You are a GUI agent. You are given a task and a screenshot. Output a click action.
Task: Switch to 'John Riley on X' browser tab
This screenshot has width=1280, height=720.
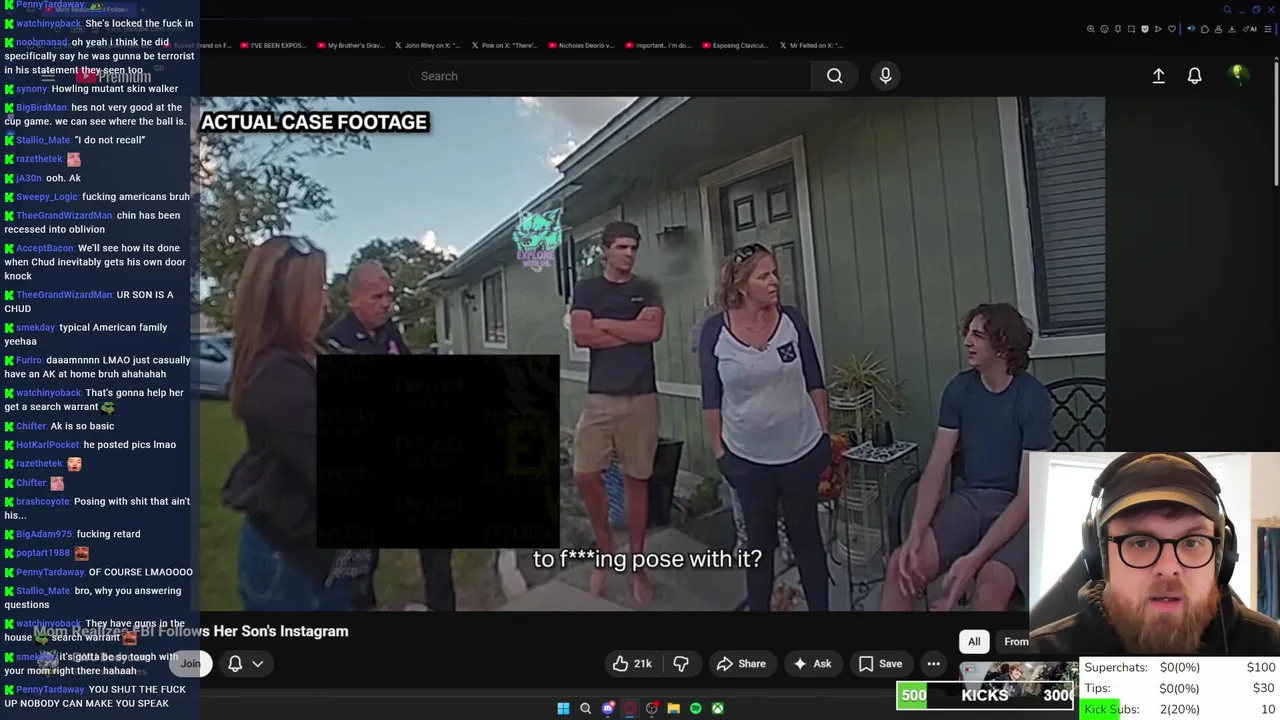(426, 45)
